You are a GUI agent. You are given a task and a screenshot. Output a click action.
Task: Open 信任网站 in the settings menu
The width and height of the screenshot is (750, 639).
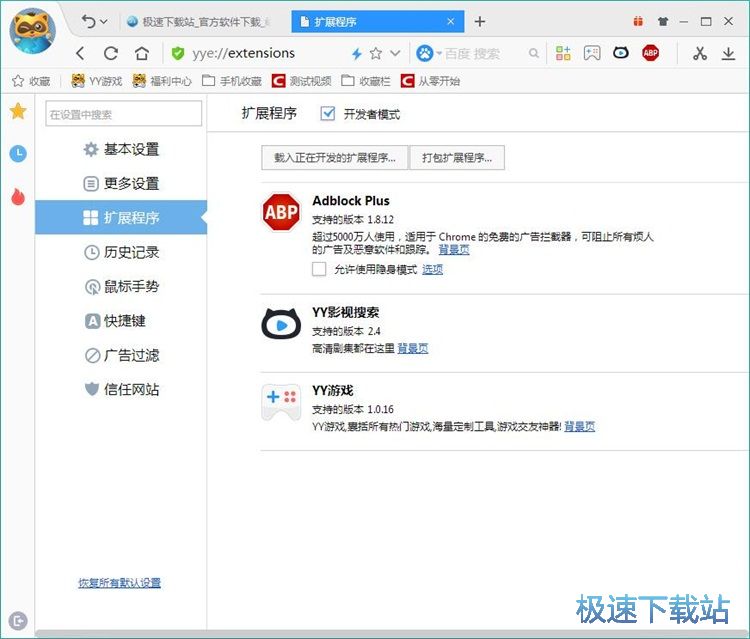tap(121, 389)
